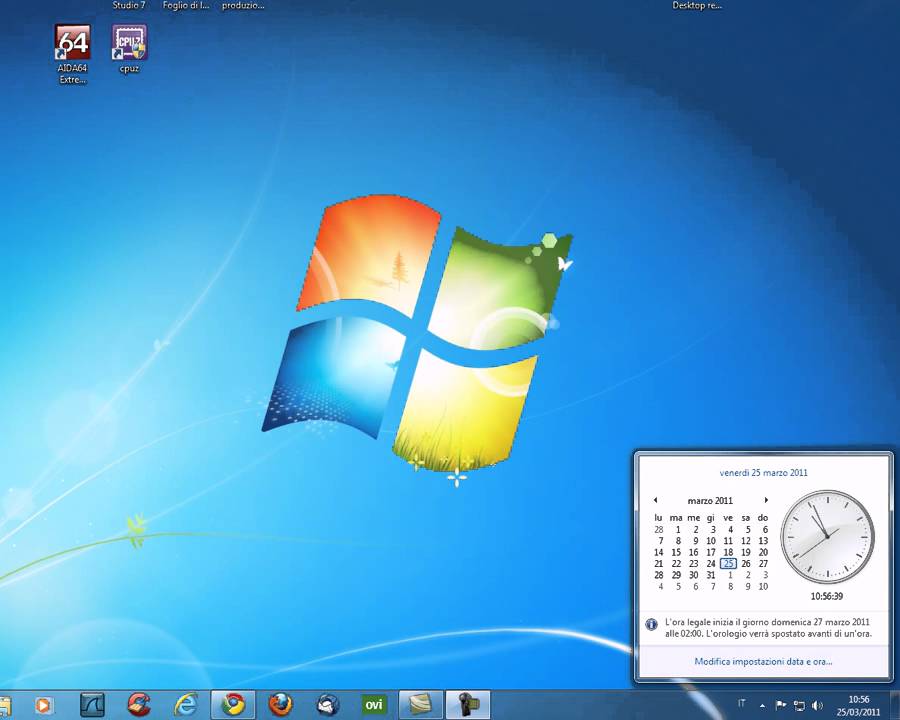Image resolution: width=900 pixels, height=720 pixels.
Task: Launch Windows Media Player from taskbar
Action: (x=44, y=705)
